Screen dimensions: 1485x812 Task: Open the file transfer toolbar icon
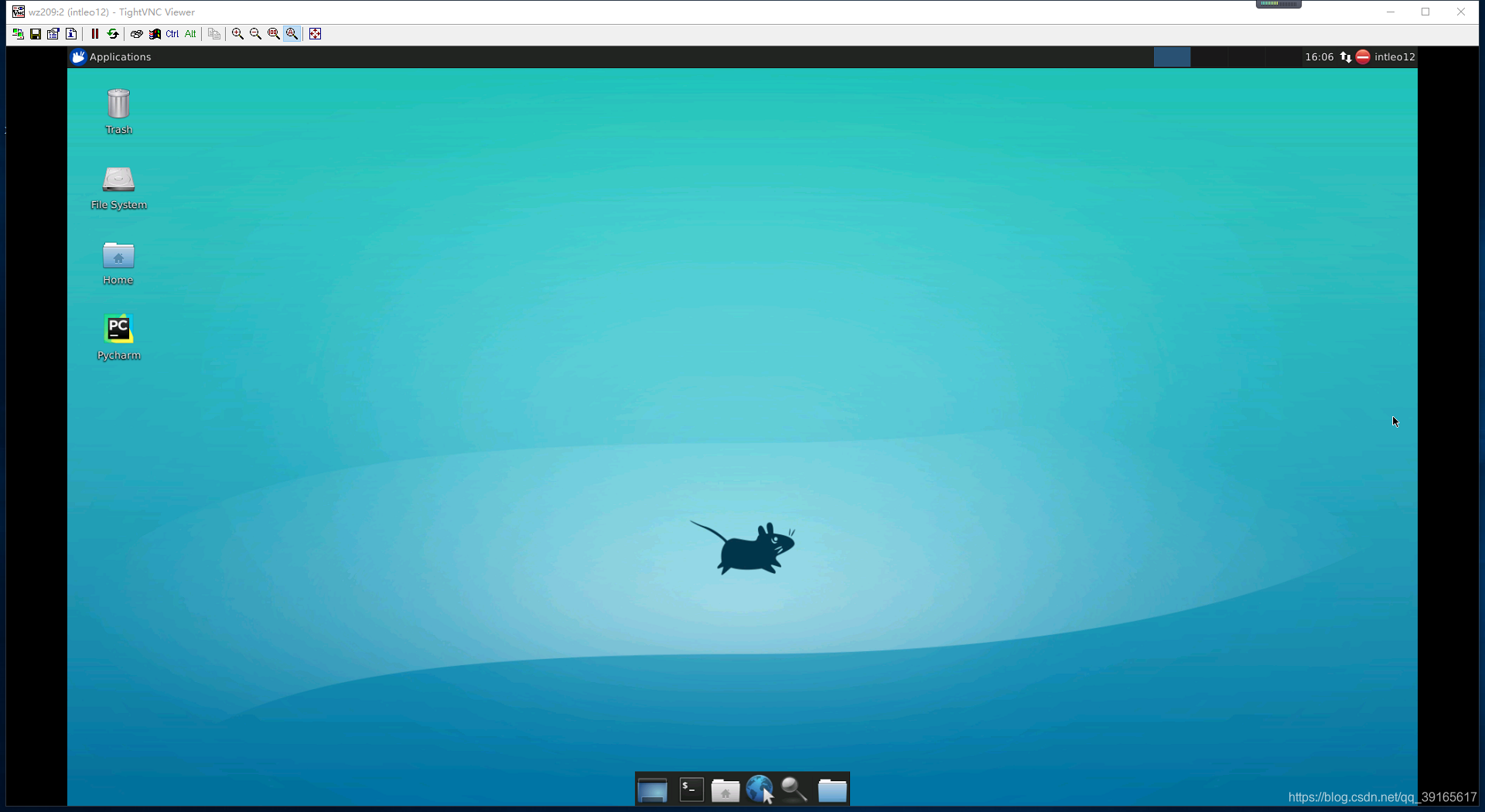(214, 34)
